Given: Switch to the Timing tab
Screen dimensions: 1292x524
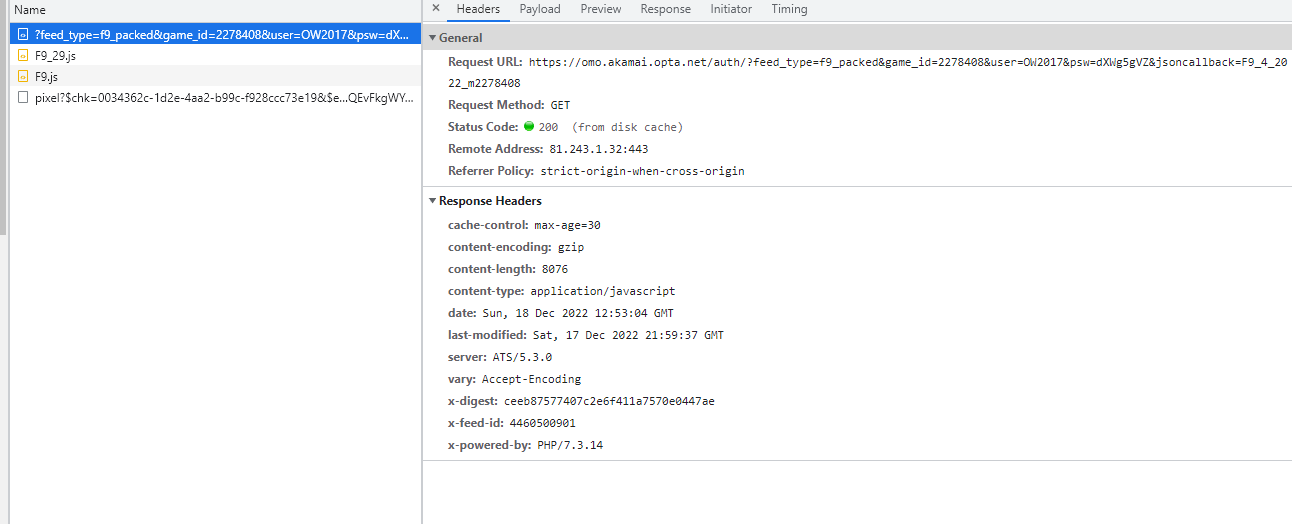Looking at the screenshot, I should point(789,9).
